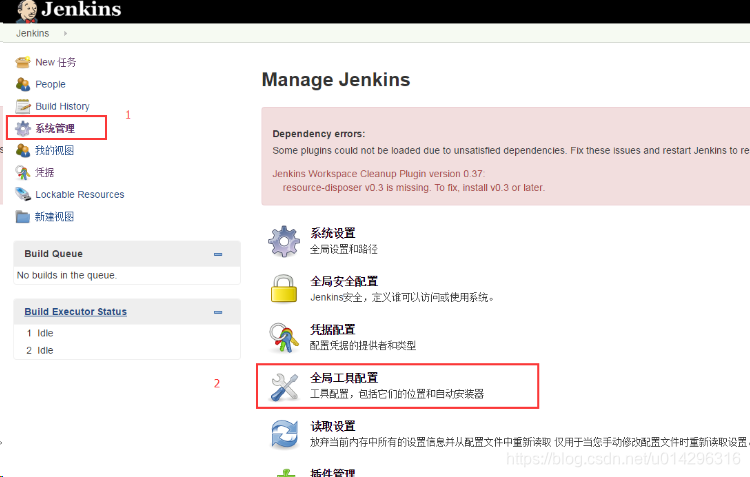
Task: Click the 新建视图 folder icon
Action: [22, 217]
